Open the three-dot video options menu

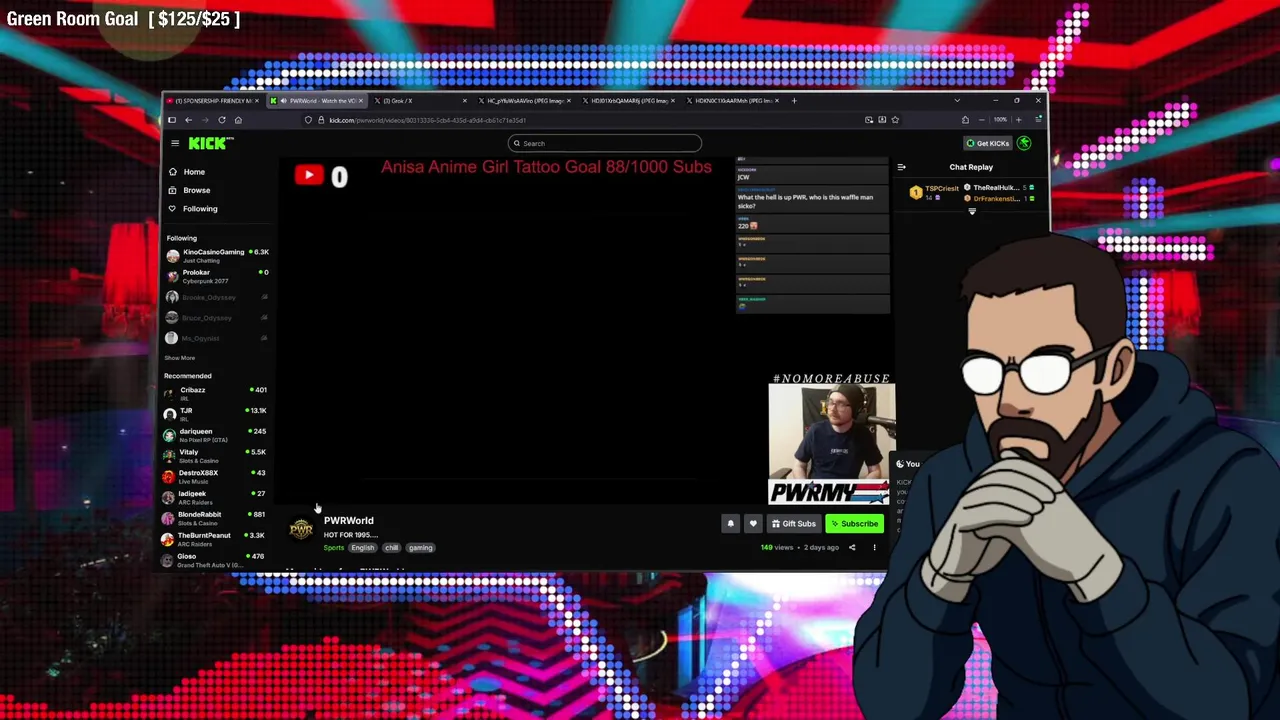[874, 547]
